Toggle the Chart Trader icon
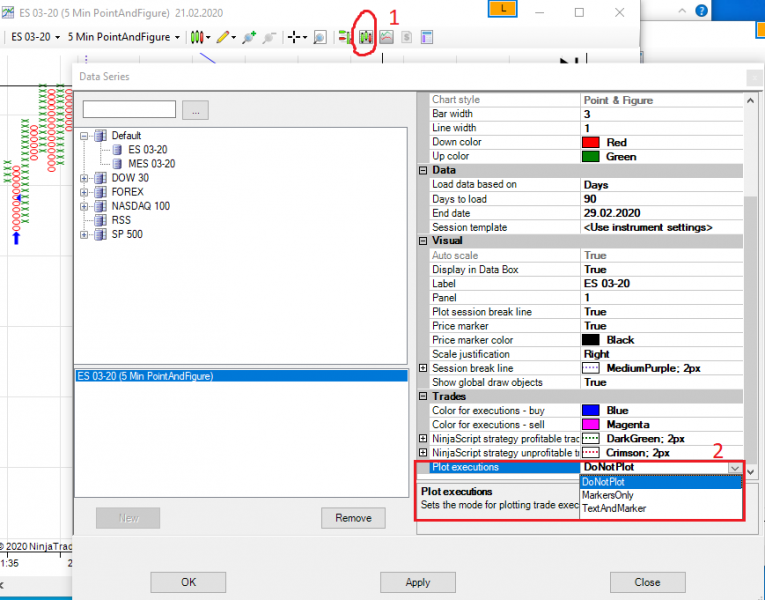Screen dimensions: 765x600 [x=345, y=37]
